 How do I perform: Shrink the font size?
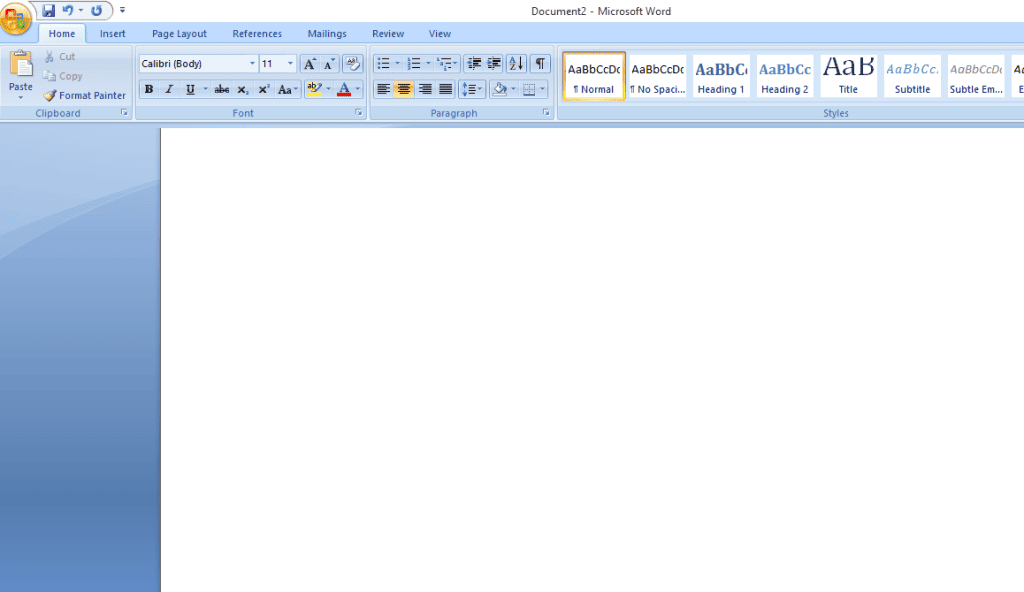pos(329,63)
